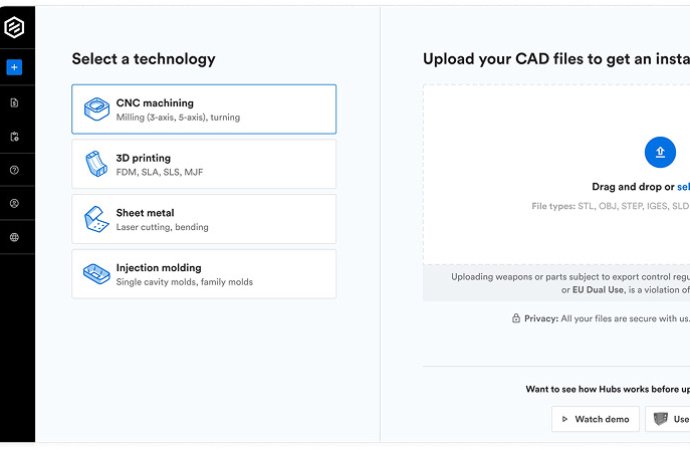Click the Injection molding part illustration
The height and width of the screenshot is (450, 690).
[x=96, y=274]
